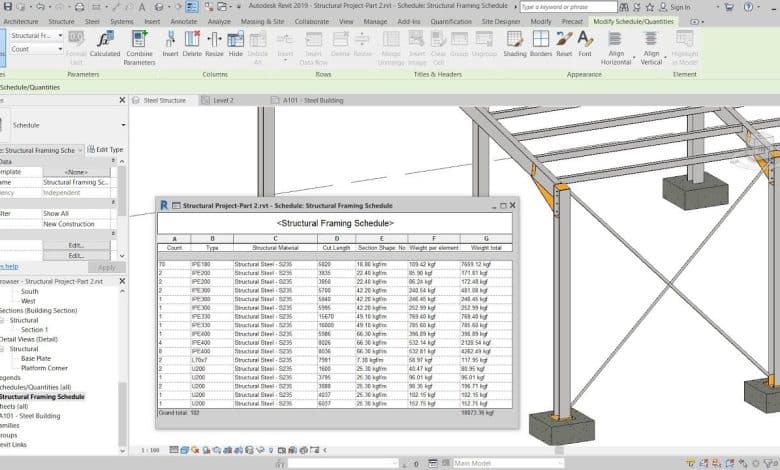Click Insert Data Row icon

point(313,39)
